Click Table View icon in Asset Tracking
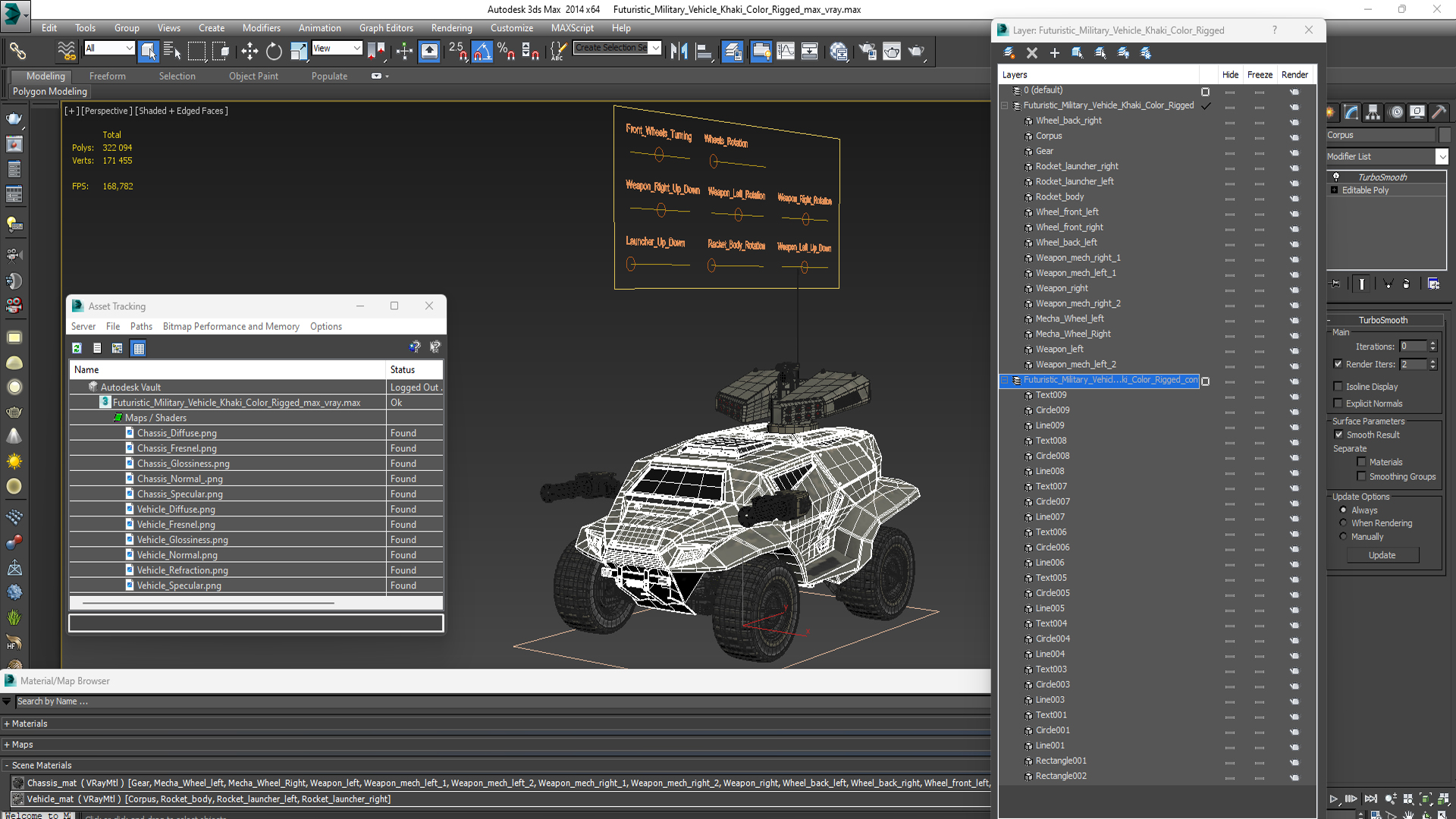Screen dimensions: 1456x819 [138, 348]
